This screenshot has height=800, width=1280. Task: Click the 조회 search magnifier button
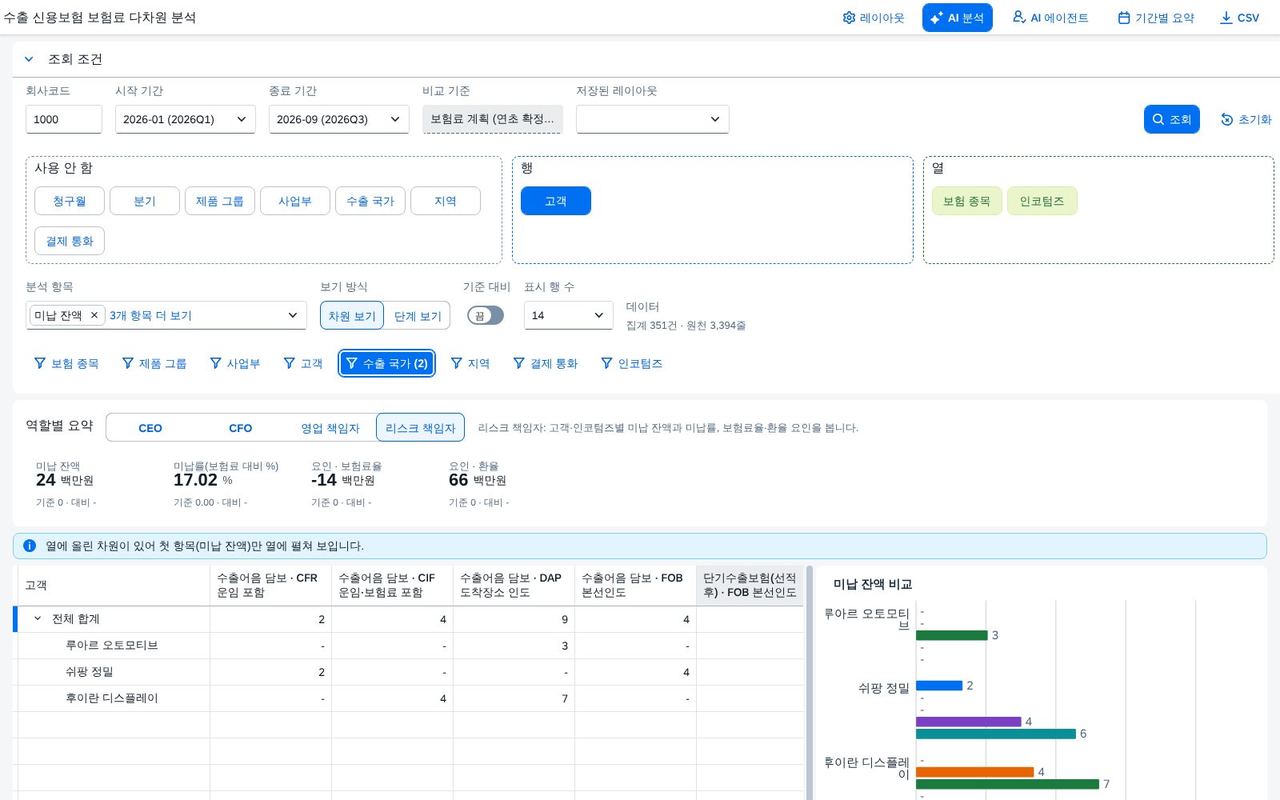(1171, 119)
